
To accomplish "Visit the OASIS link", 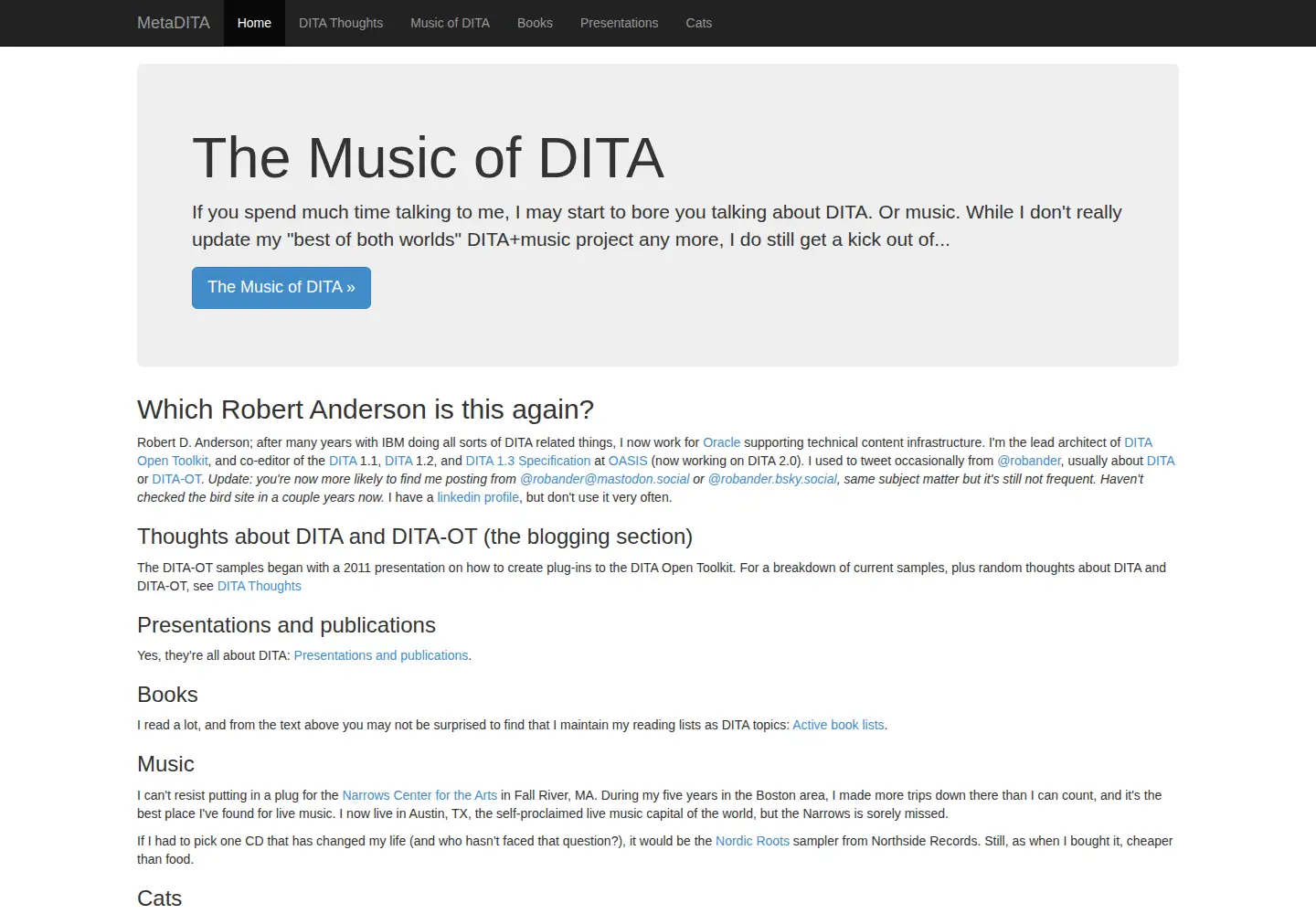I will click(628, 461).
